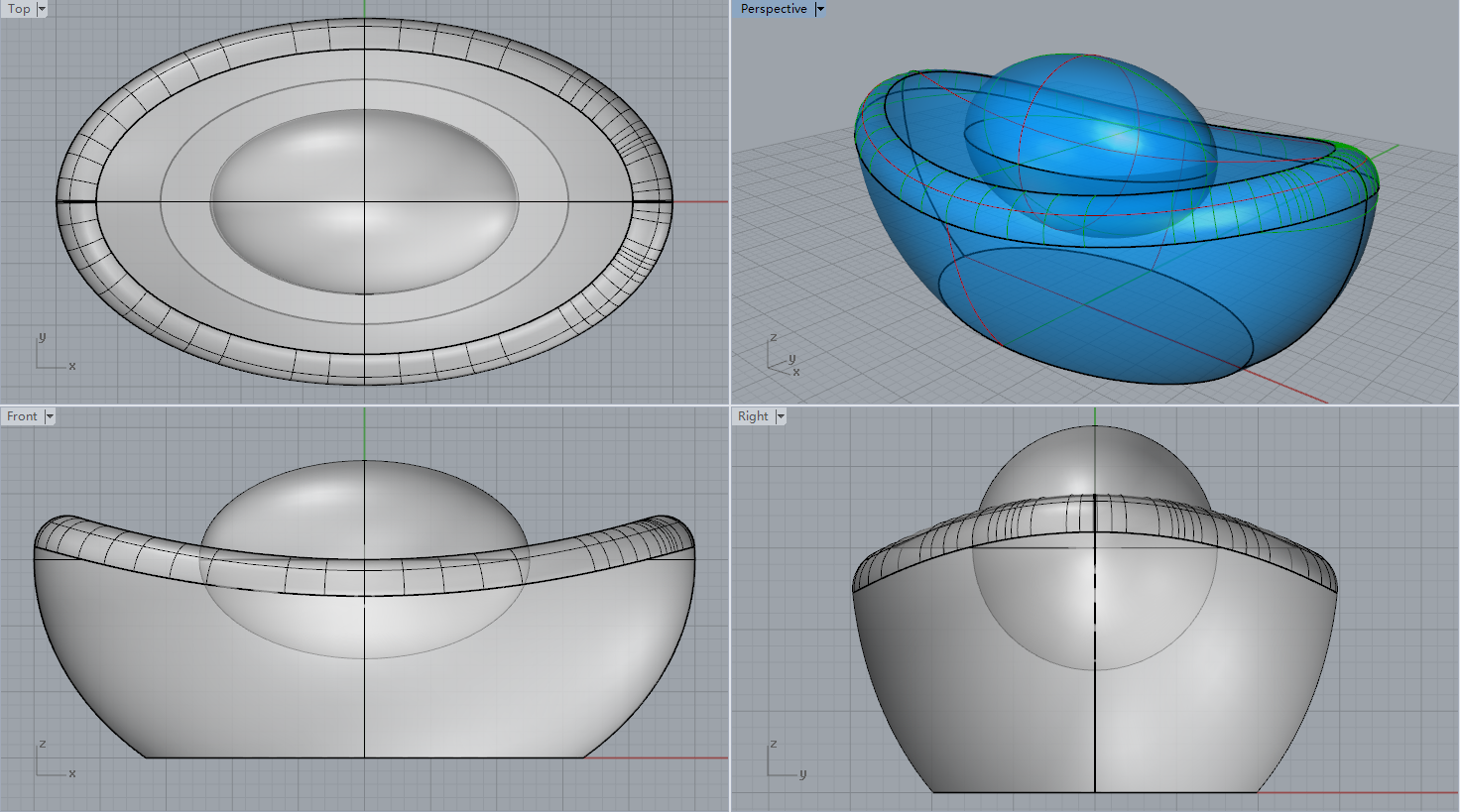Image resolution: width=1460 pixels, height=812 pixels.
Task: Open the Top viewport dropdown arrow
Action: pos(42,9)
